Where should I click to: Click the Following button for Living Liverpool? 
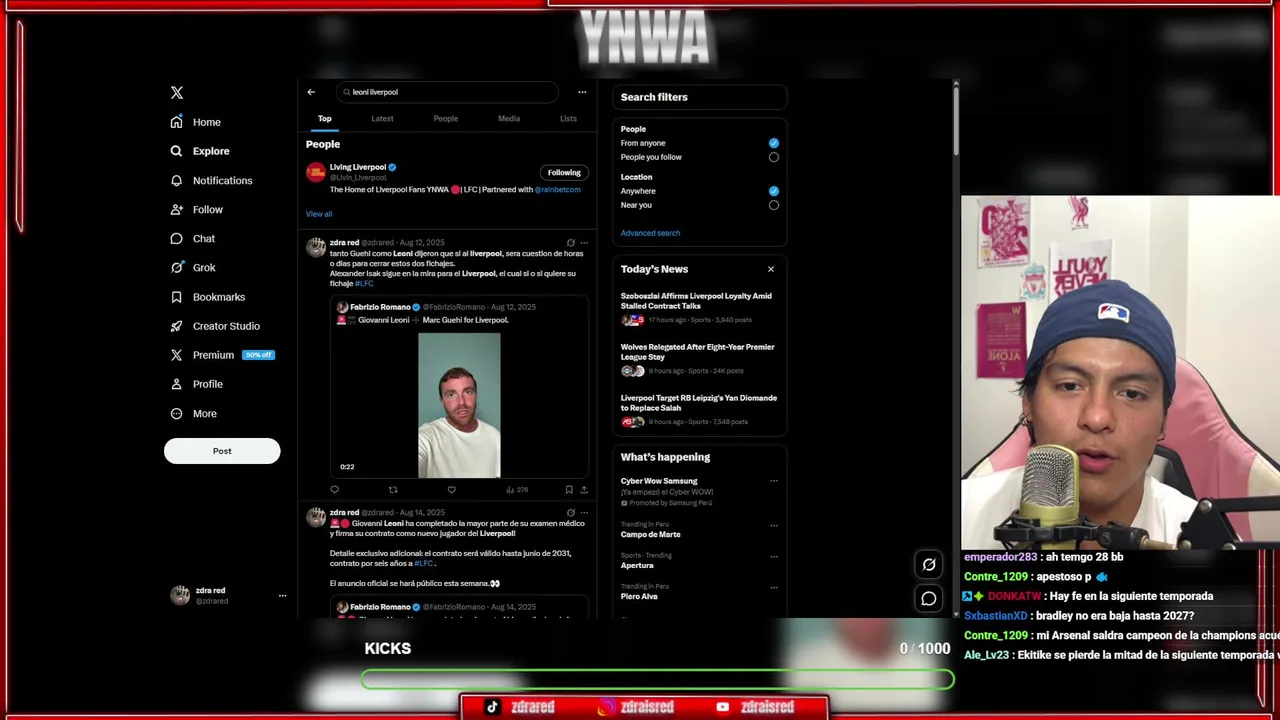pyautogui.click(x=564, y=172)
